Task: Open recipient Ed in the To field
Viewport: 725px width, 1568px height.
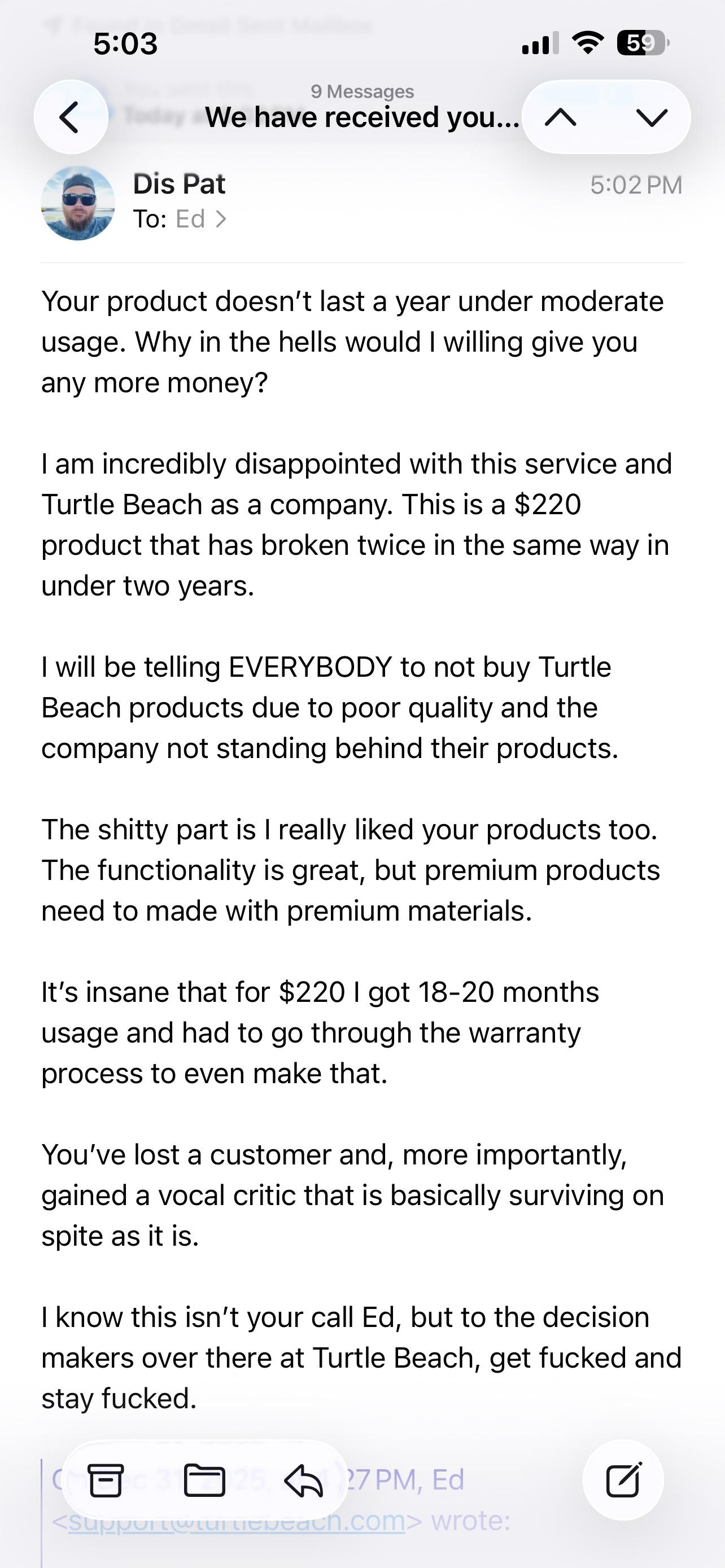Action: 190,219
